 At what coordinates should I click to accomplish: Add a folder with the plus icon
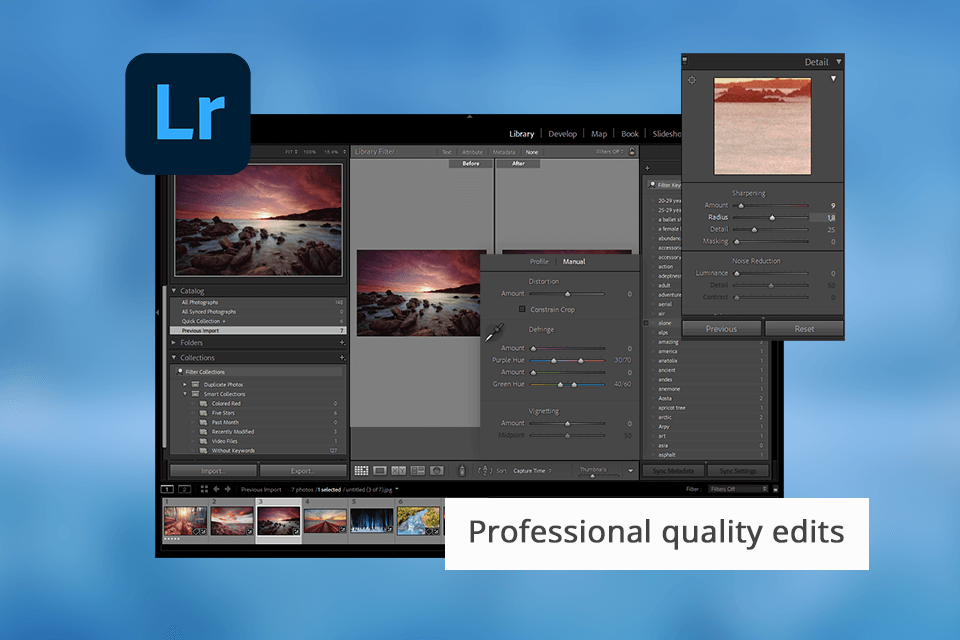click(342, 342)
